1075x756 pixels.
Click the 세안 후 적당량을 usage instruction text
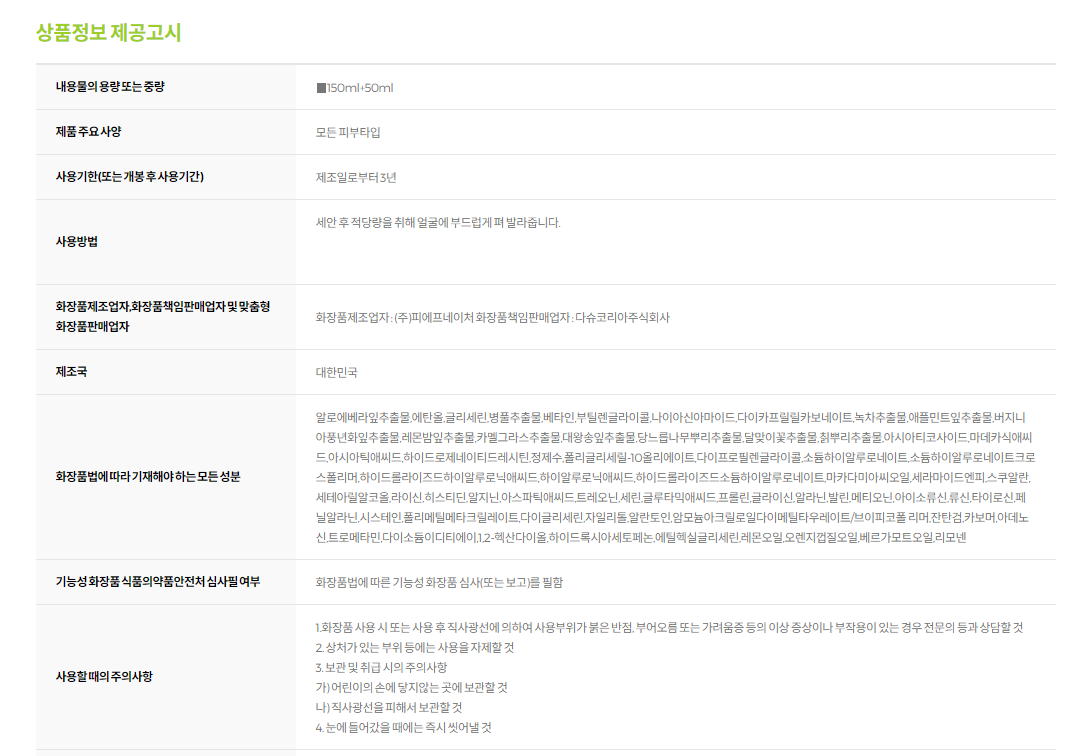click(438, 222)
